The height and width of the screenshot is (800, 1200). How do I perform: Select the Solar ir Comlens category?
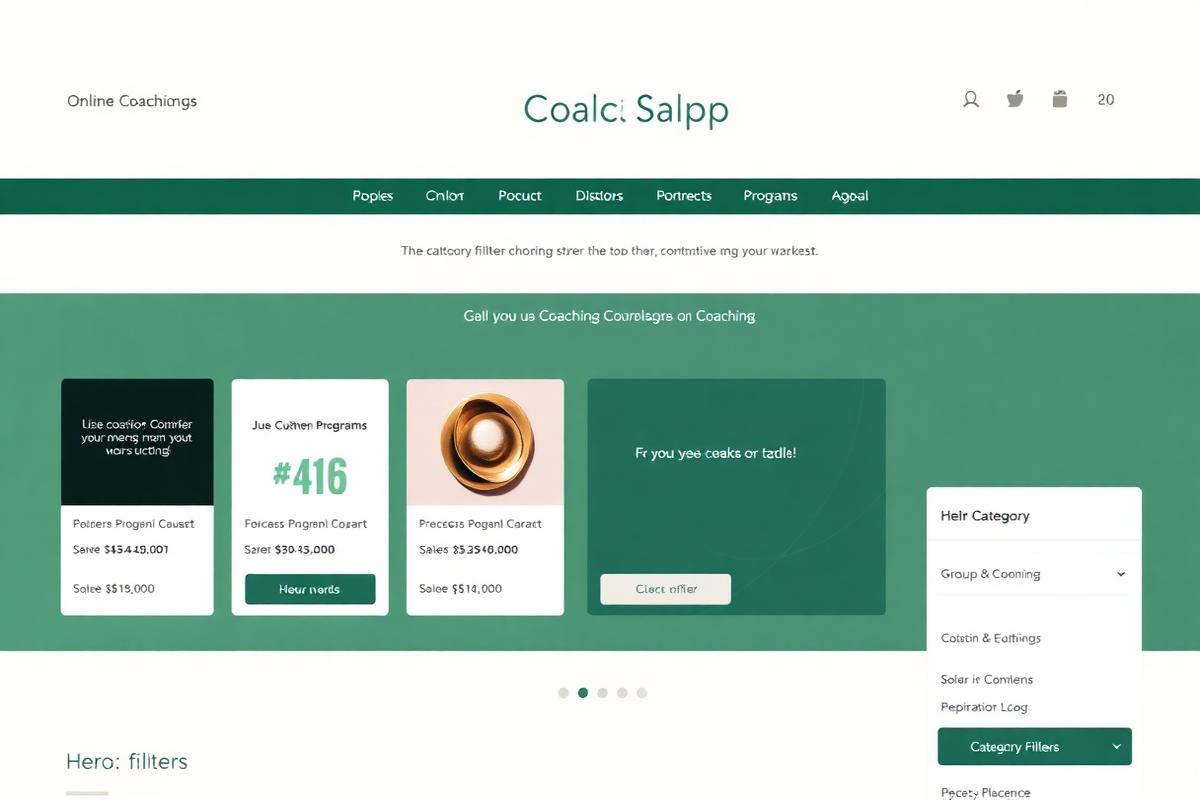987,679
